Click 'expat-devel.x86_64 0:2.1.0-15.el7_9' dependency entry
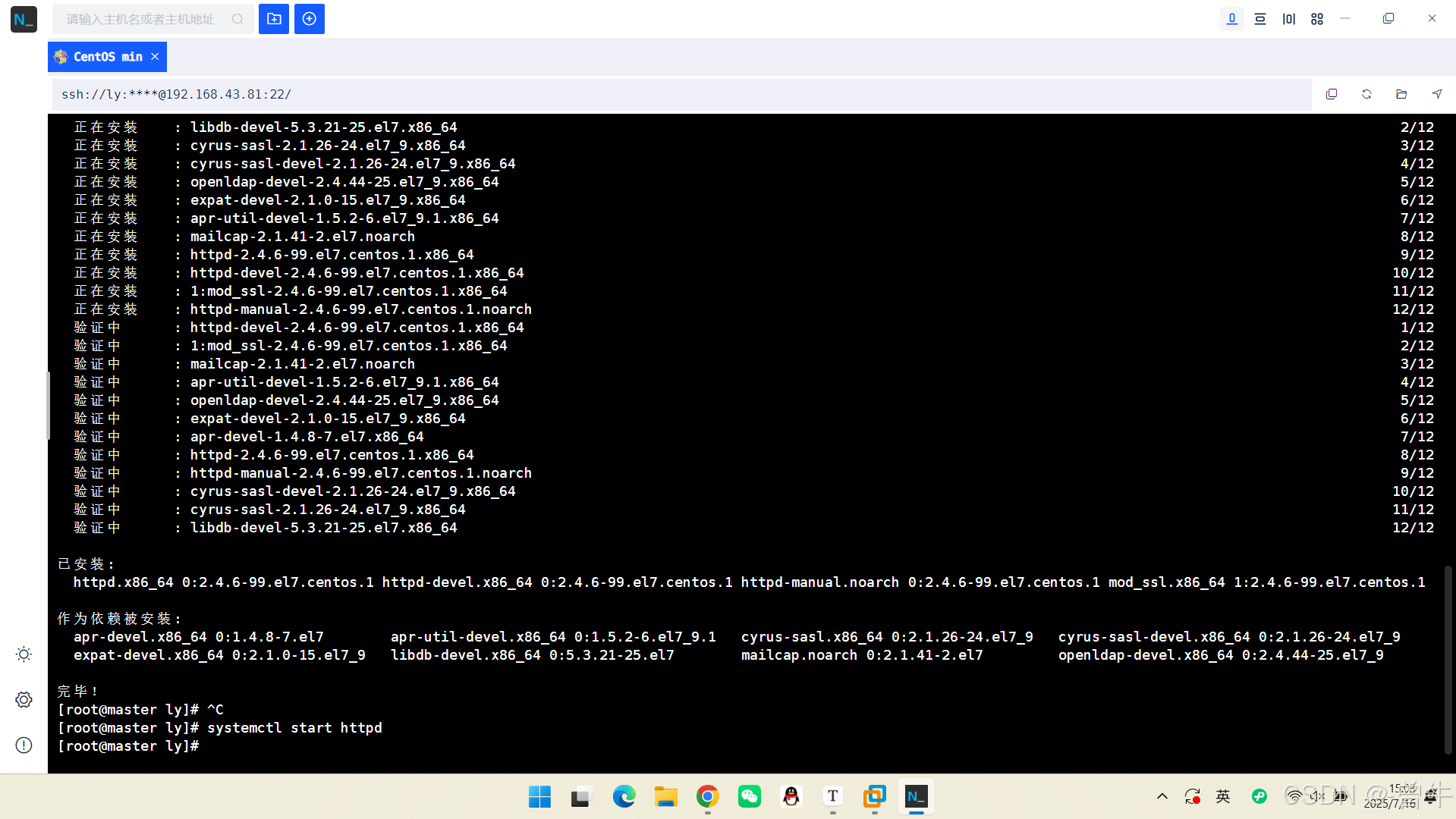1456x819 pixels. [x=219, y=655]
